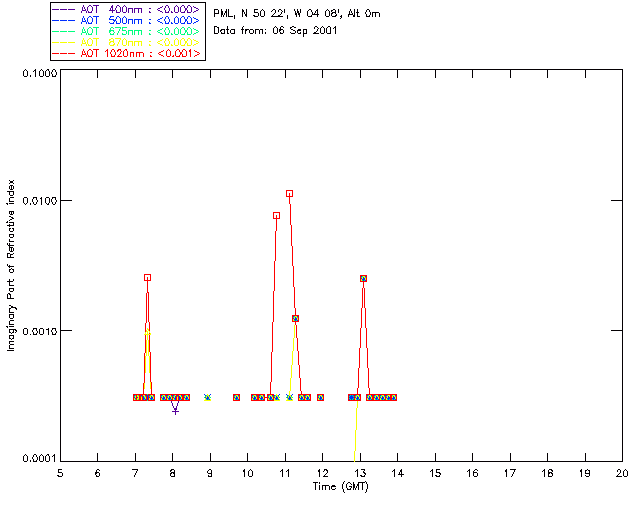
Task: Click the x-axis tick label 10
Action: [247, 473]
